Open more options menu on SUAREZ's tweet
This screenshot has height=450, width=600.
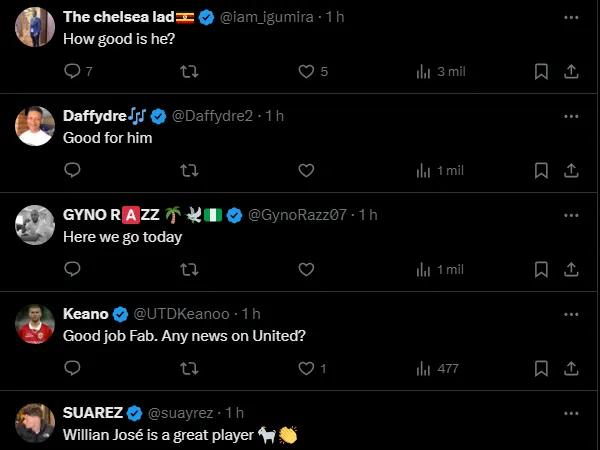coord(570,413)
